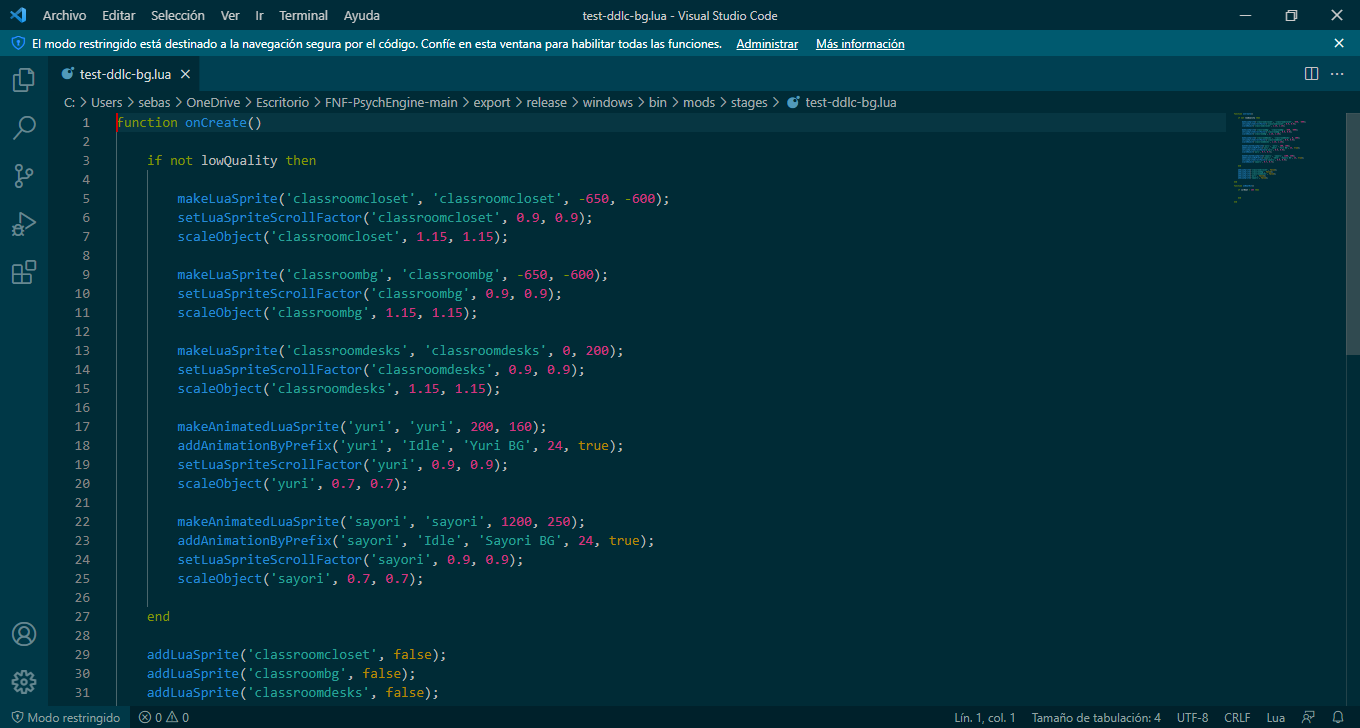The height and width of the screenshot is (728, 1360).
Task: Open the Source Control view
Action: pos(24,176)
